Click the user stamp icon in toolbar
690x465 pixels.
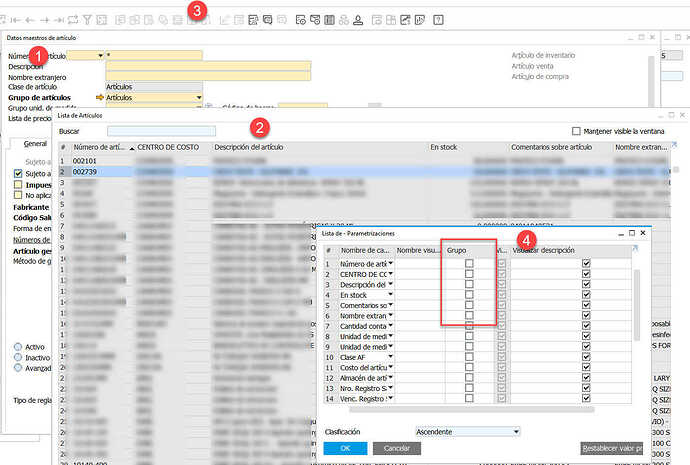(359, 19)
